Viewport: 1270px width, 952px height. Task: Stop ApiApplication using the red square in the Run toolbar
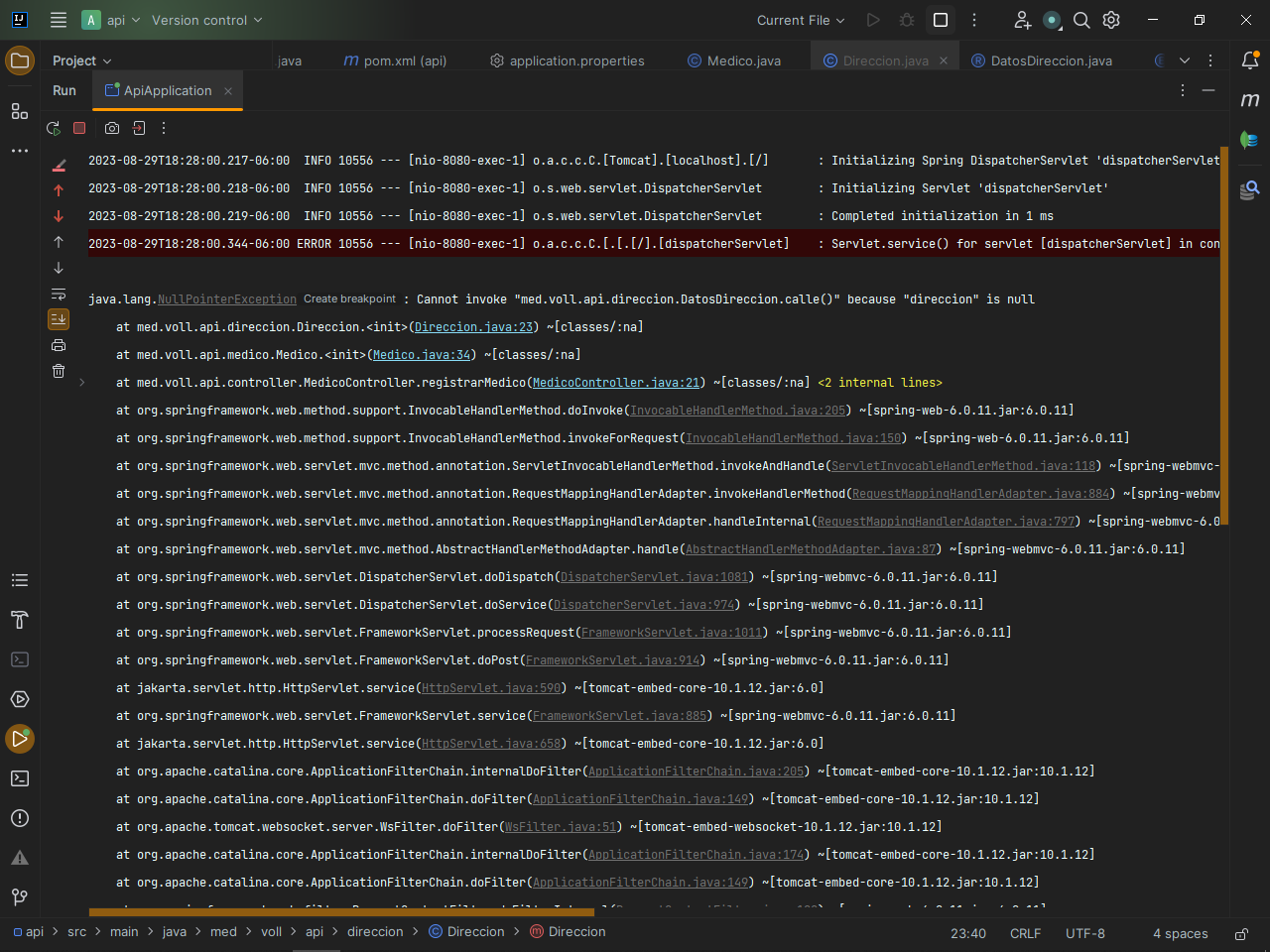(79, 128)
